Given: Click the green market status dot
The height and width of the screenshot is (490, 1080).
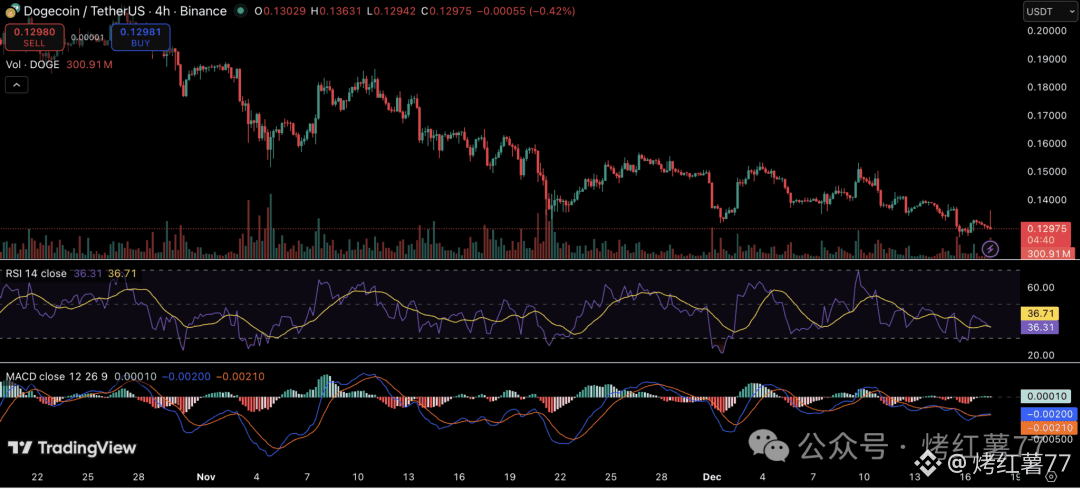Looking at the screenshot, I should pyautogui.click(x=240, y=11).
